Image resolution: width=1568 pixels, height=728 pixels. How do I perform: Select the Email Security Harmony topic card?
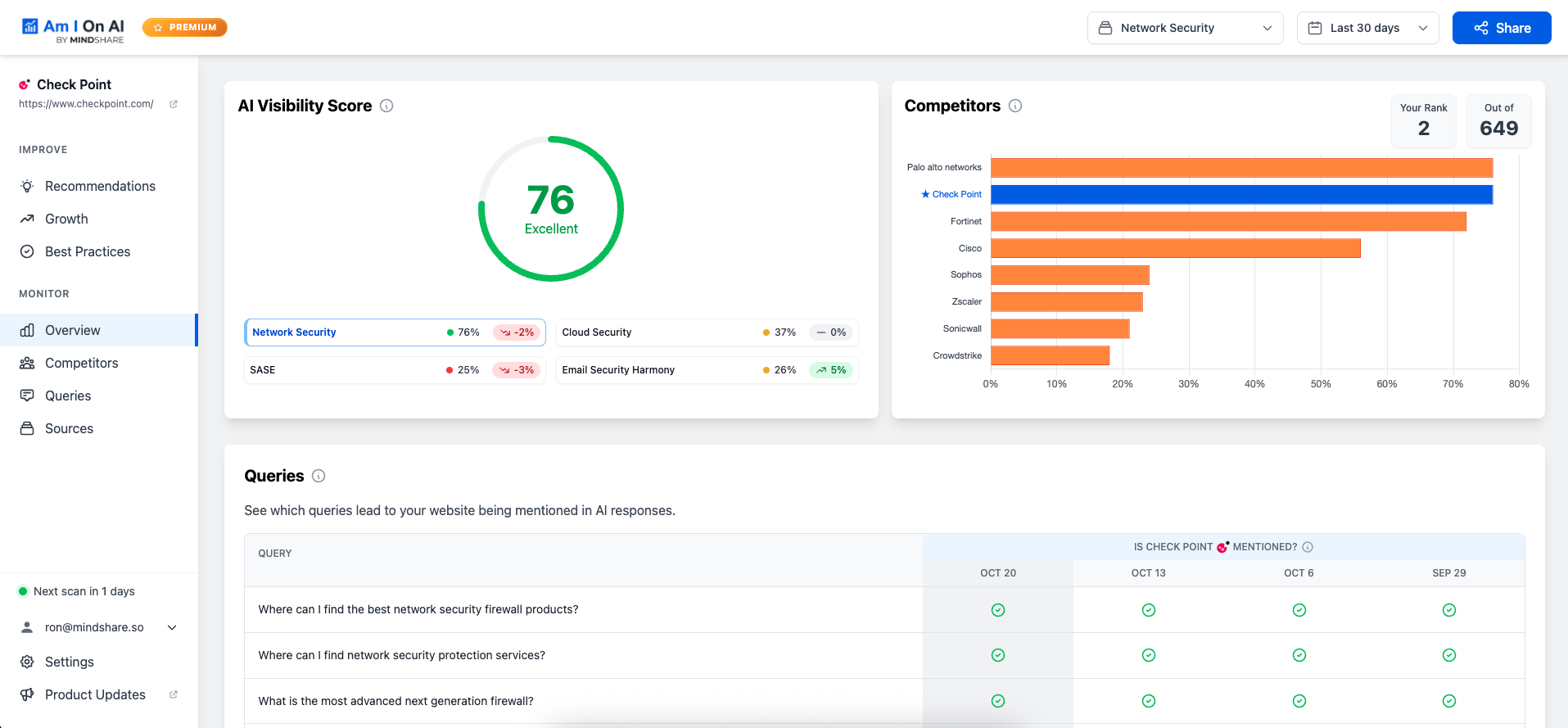tap(707, 370)
